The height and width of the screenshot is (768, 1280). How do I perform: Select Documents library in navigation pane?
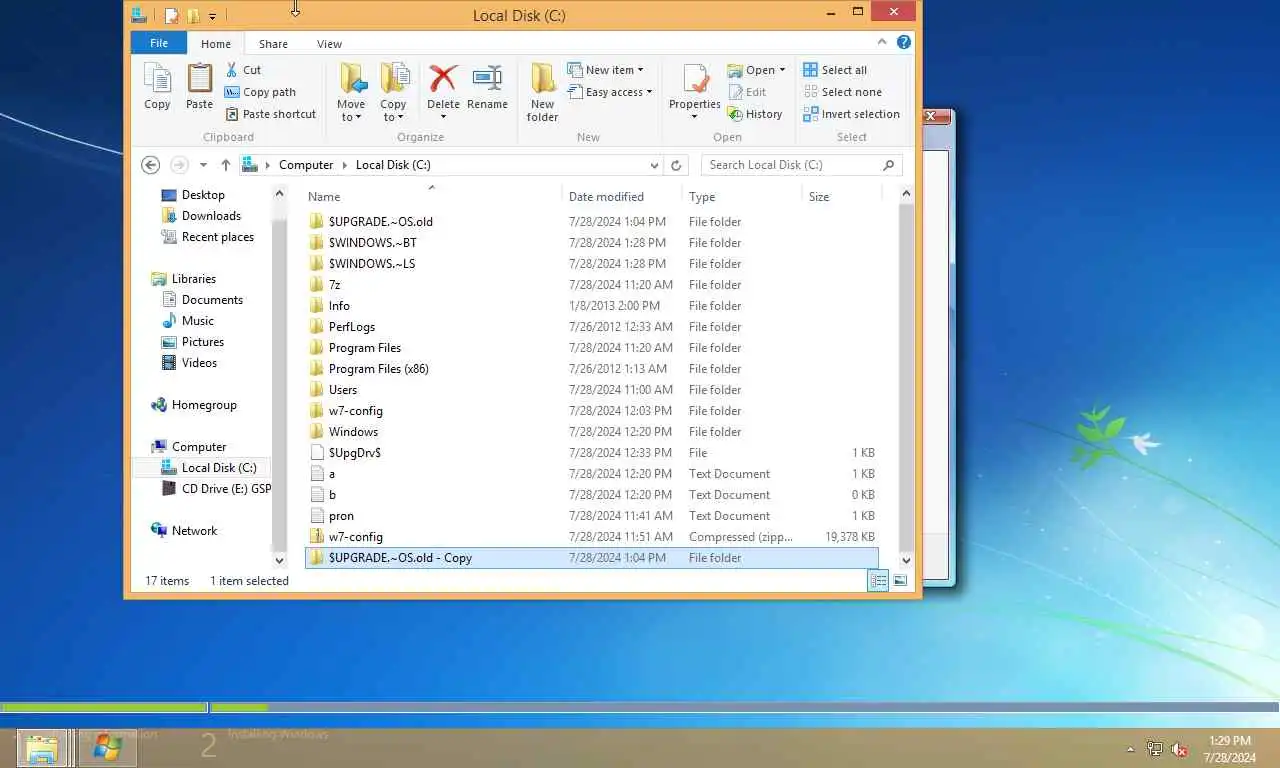(x=212, y=300)
